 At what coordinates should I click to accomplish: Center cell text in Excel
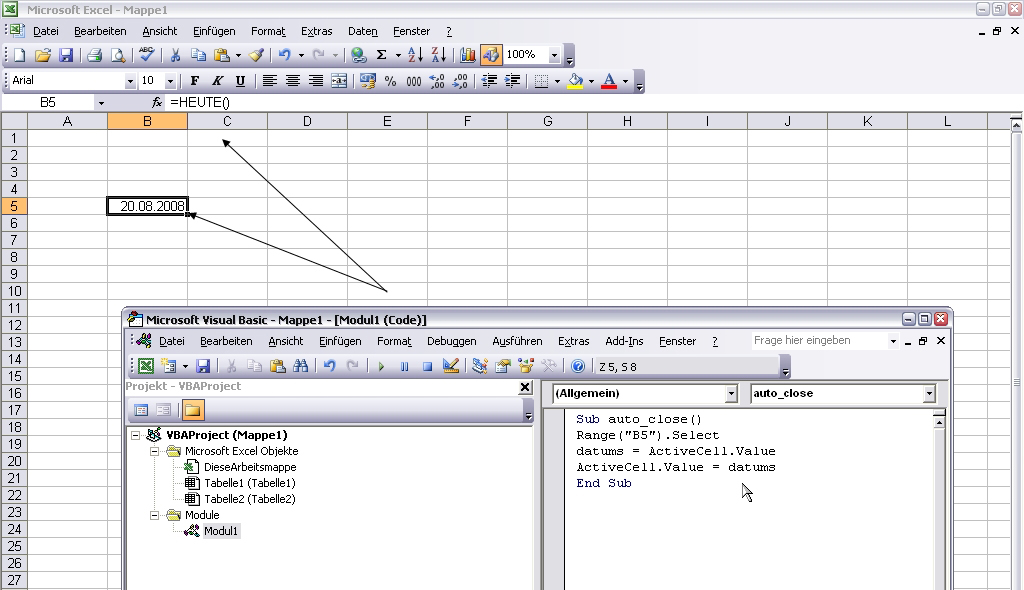(x=293, y=81)
